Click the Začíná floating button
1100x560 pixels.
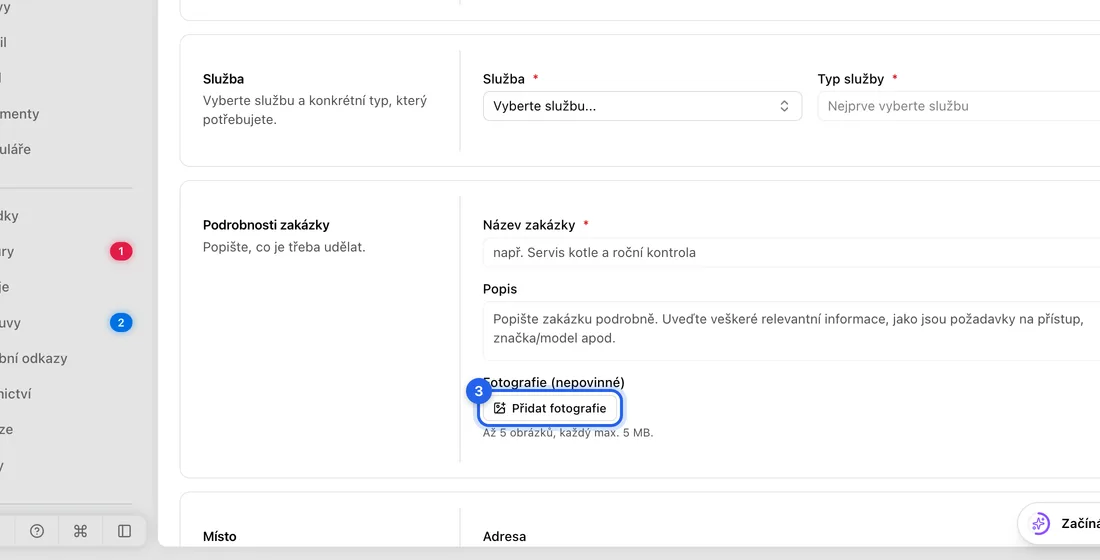tap(1059, 524)
